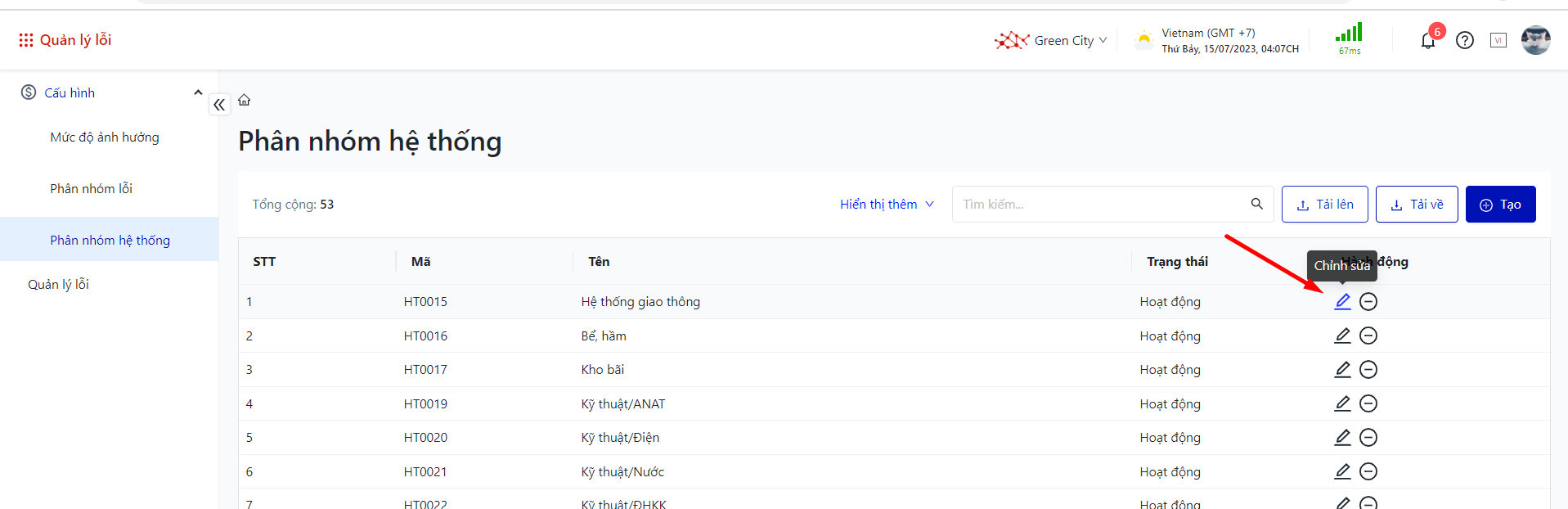Click the home breadcrumb icon
Viewport: 1568px width, 509px height.
[x=245, y=101]
